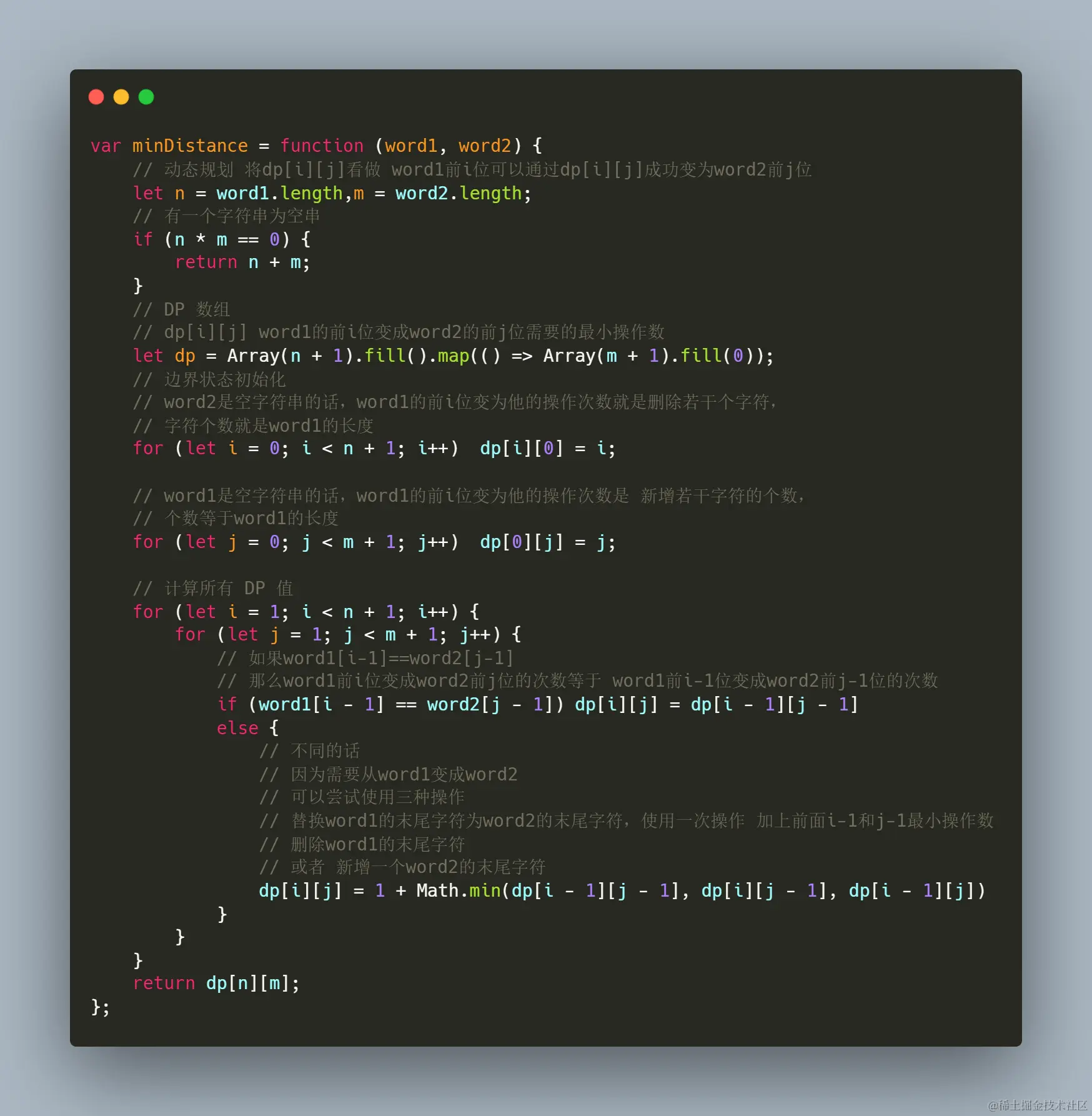This screenshot has height=1116, width=1092.
Task: Click the 'return dp[n][m];' statement
Action: pyautogui.click(x=216, y=983)
